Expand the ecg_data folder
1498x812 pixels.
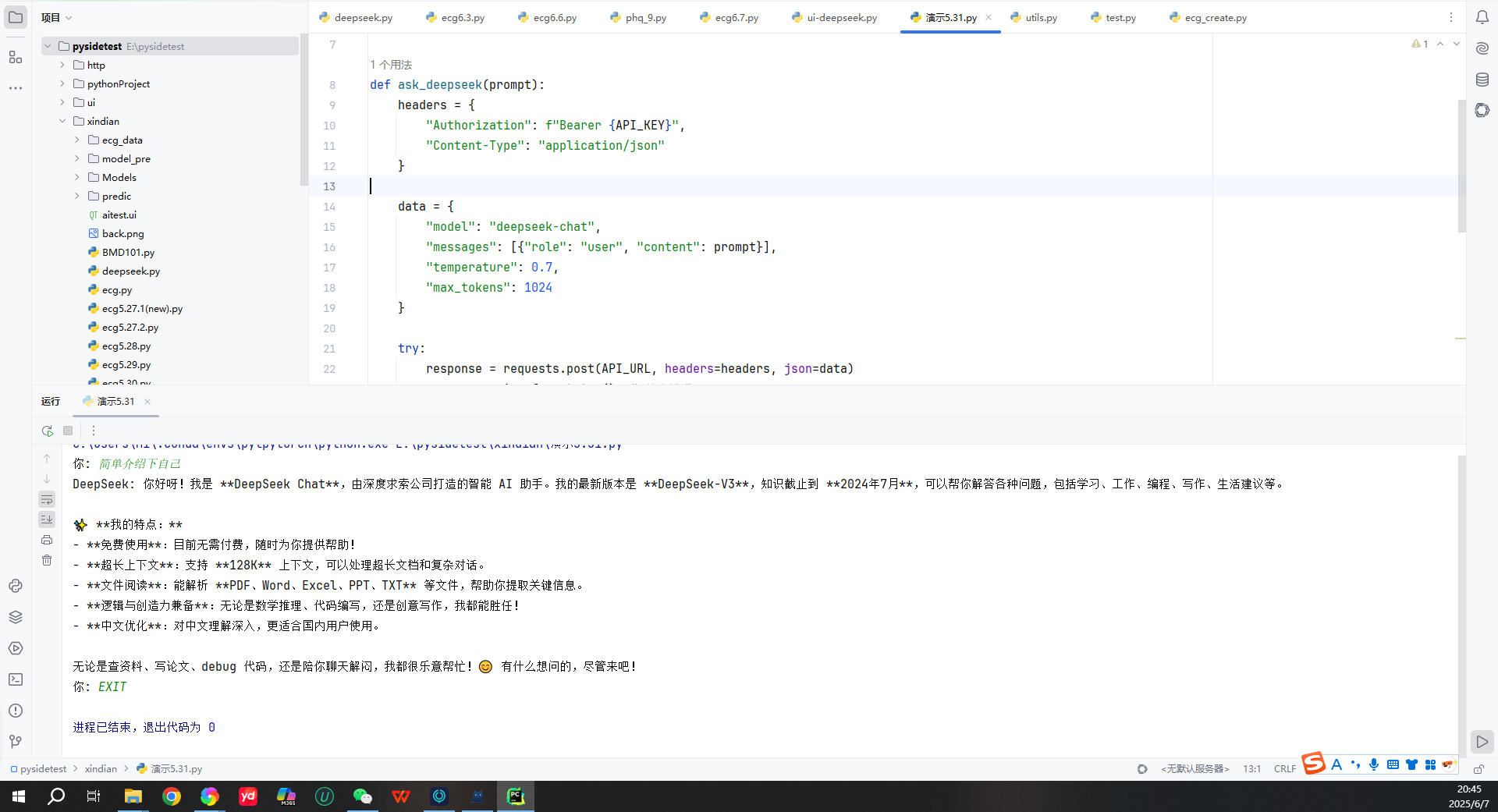(x=77, y=140)
